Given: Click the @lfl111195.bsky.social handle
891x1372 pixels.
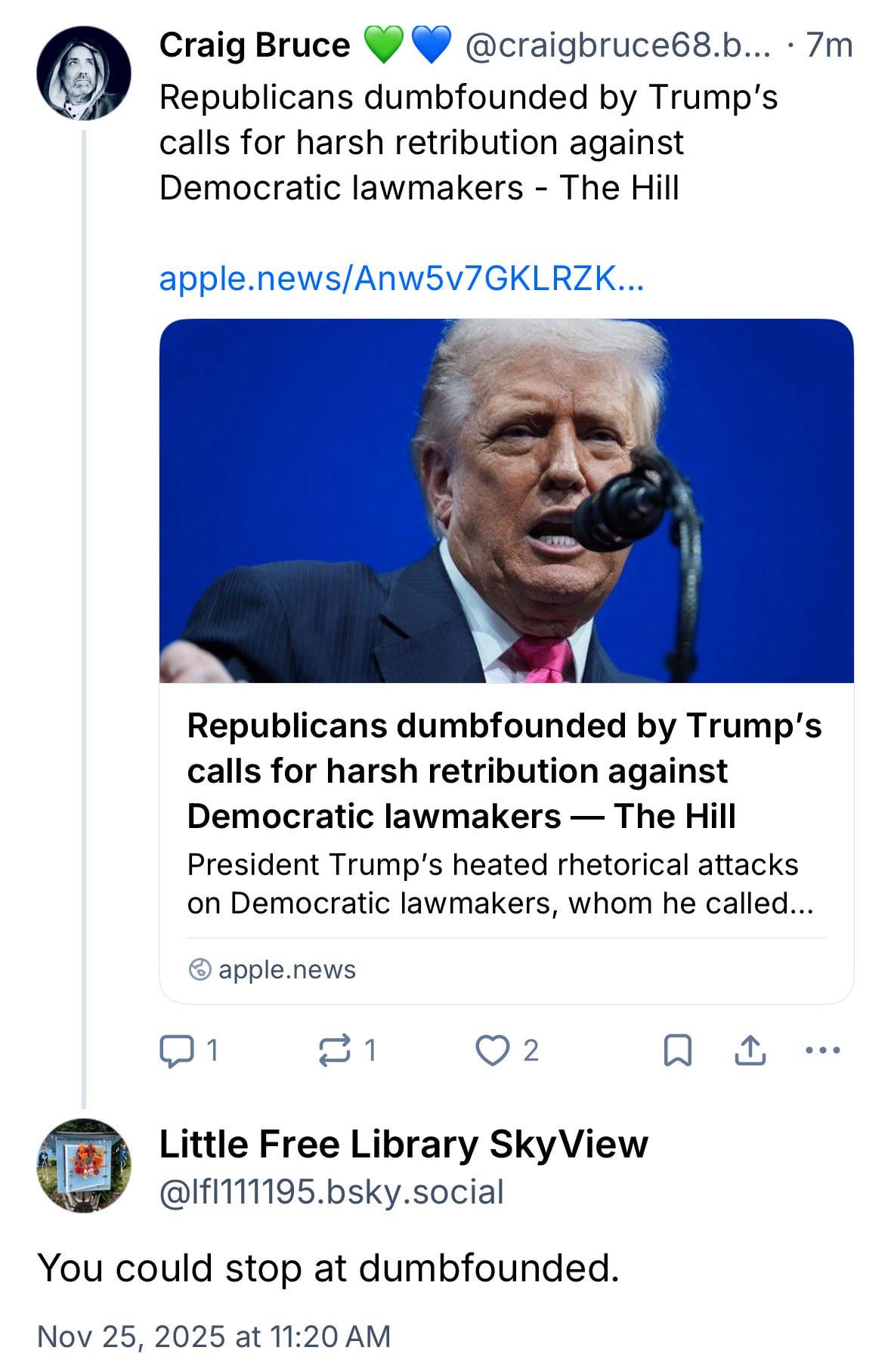Looking at the screenshot, I should point(331,1192).
